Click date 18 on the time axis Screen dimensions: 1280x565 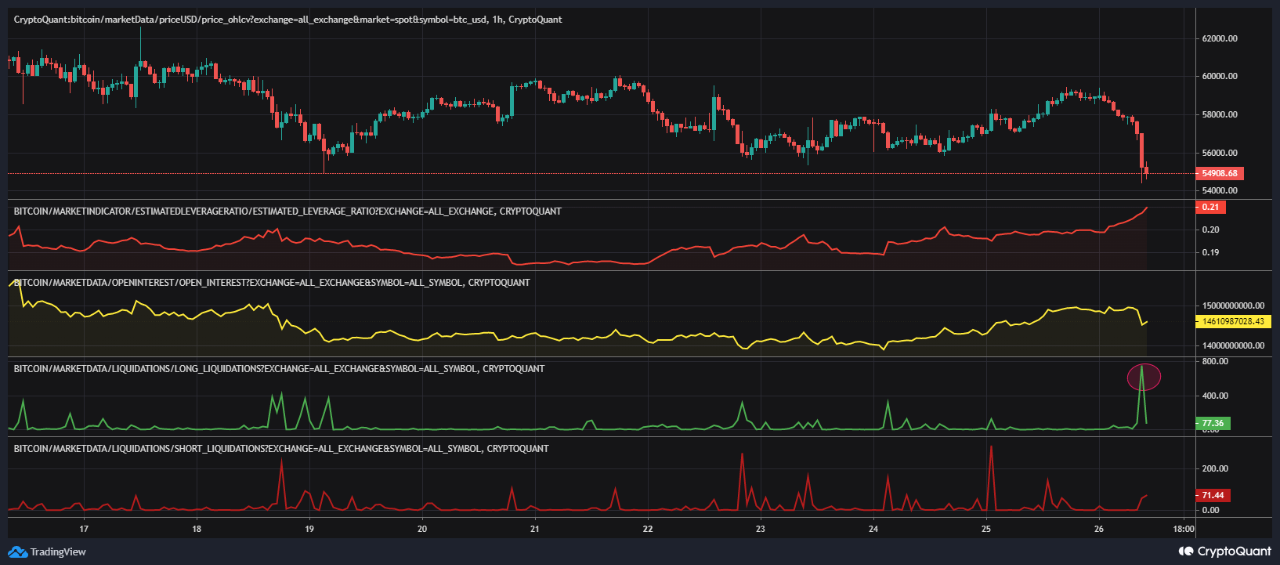pyautogui.click(x=196, y=529)
